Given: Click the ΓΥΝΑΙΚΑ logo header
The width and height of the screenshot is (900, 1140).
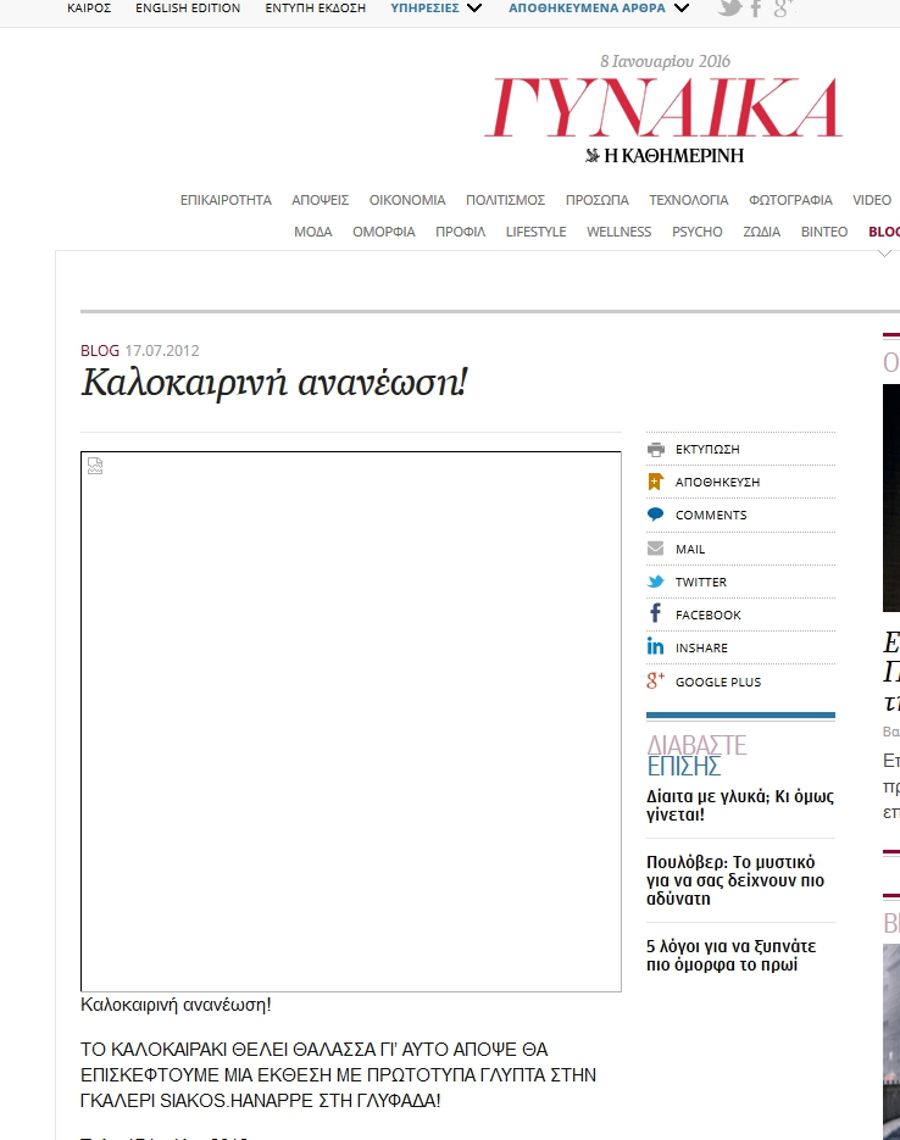Looking at the screenshot, I should coord(664,110).
